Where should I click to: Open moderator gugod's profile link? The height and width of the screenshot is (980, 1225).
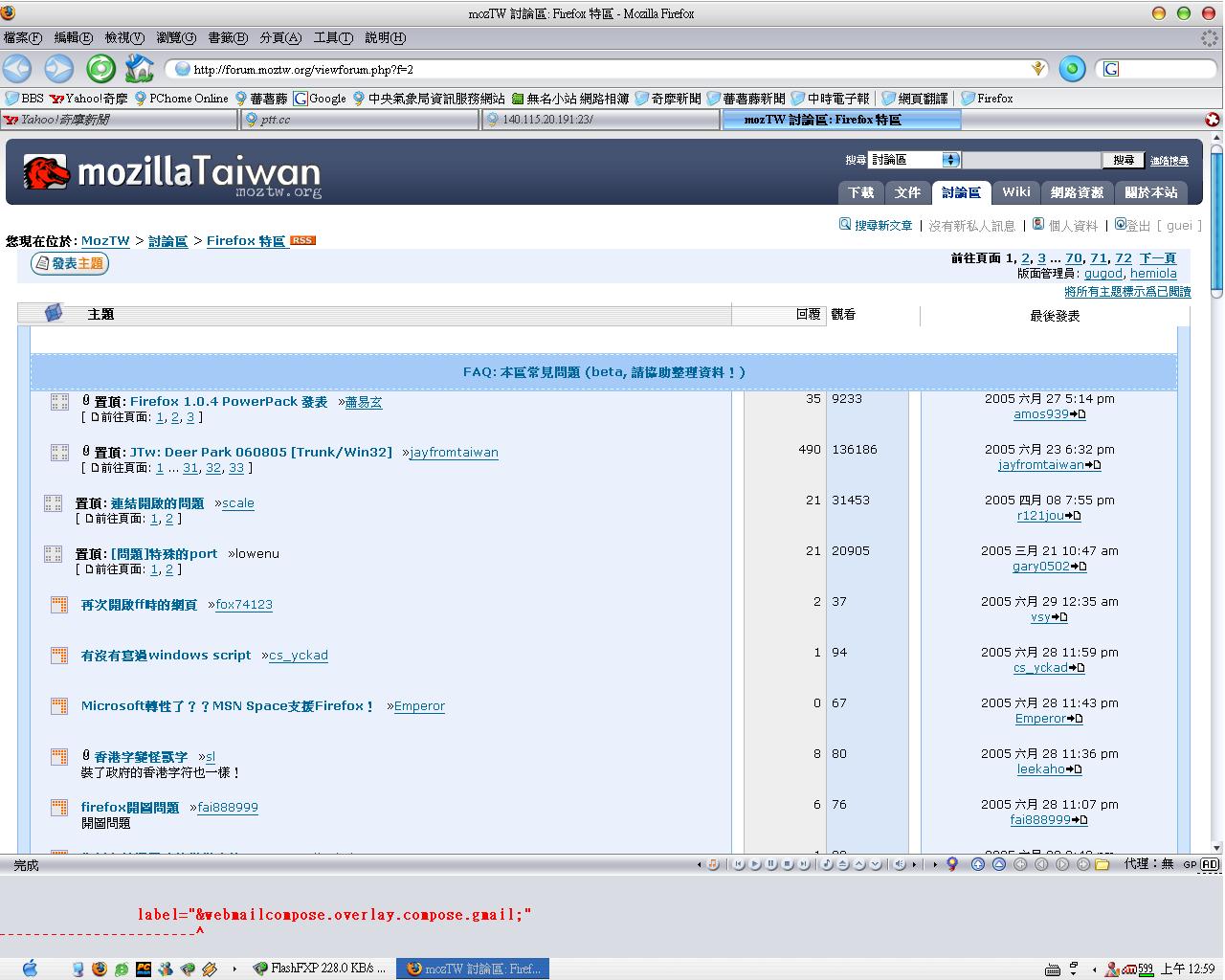pyautogui.click(x=1102, y=274)
